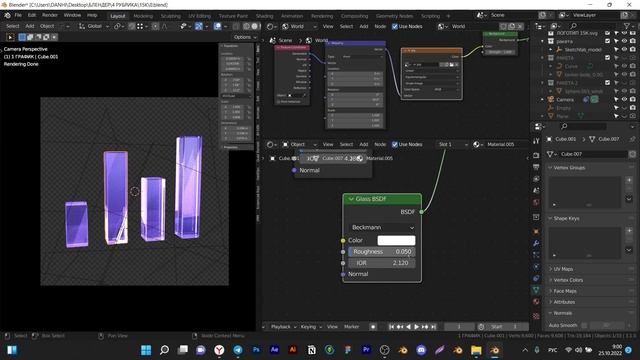The width and height of the screenshot is (640, 360).
Task: Open the Global transform orientation dropdown
Action: point(94,26)
